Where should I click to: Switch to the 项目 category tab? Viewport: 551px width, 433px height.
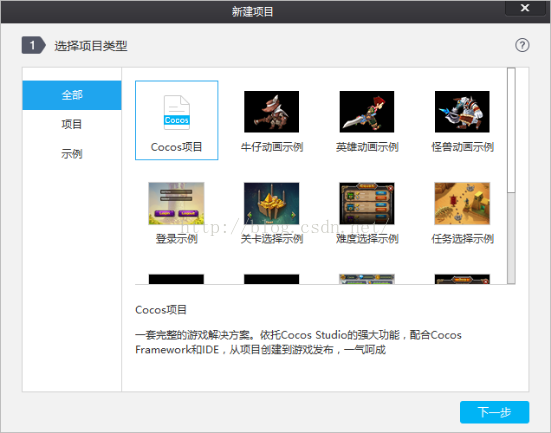point(72,124)
